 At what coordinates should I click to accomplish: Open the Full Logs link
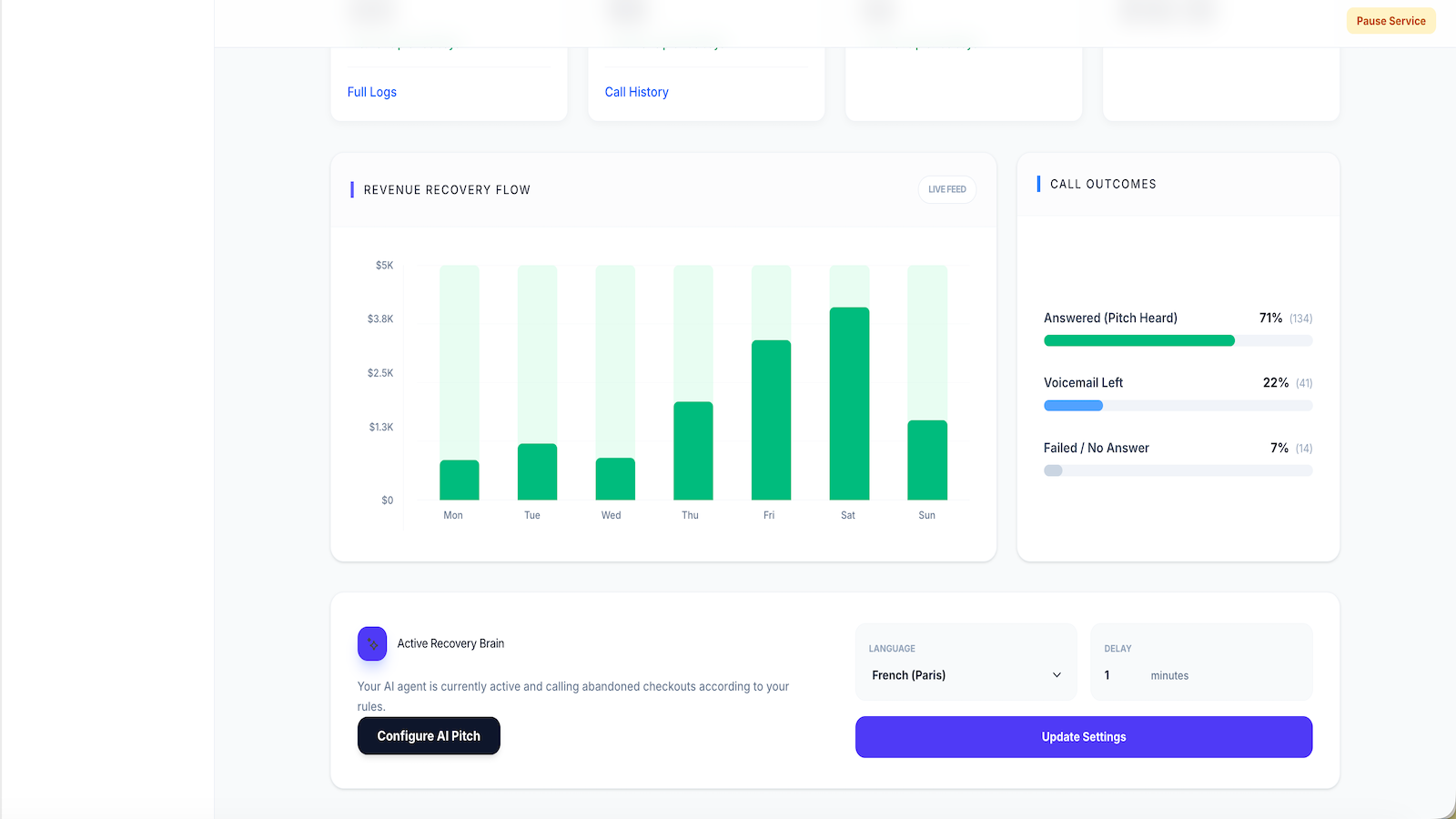[372, 92]
